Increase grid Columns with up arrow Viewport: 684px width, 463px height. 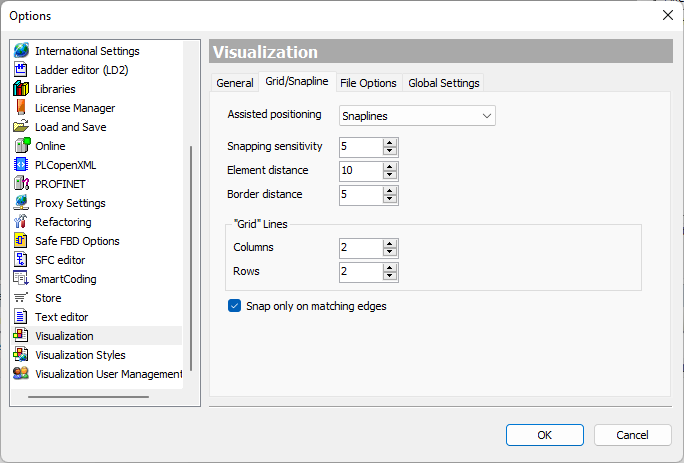pyautogui.click(x=390, y=244)
